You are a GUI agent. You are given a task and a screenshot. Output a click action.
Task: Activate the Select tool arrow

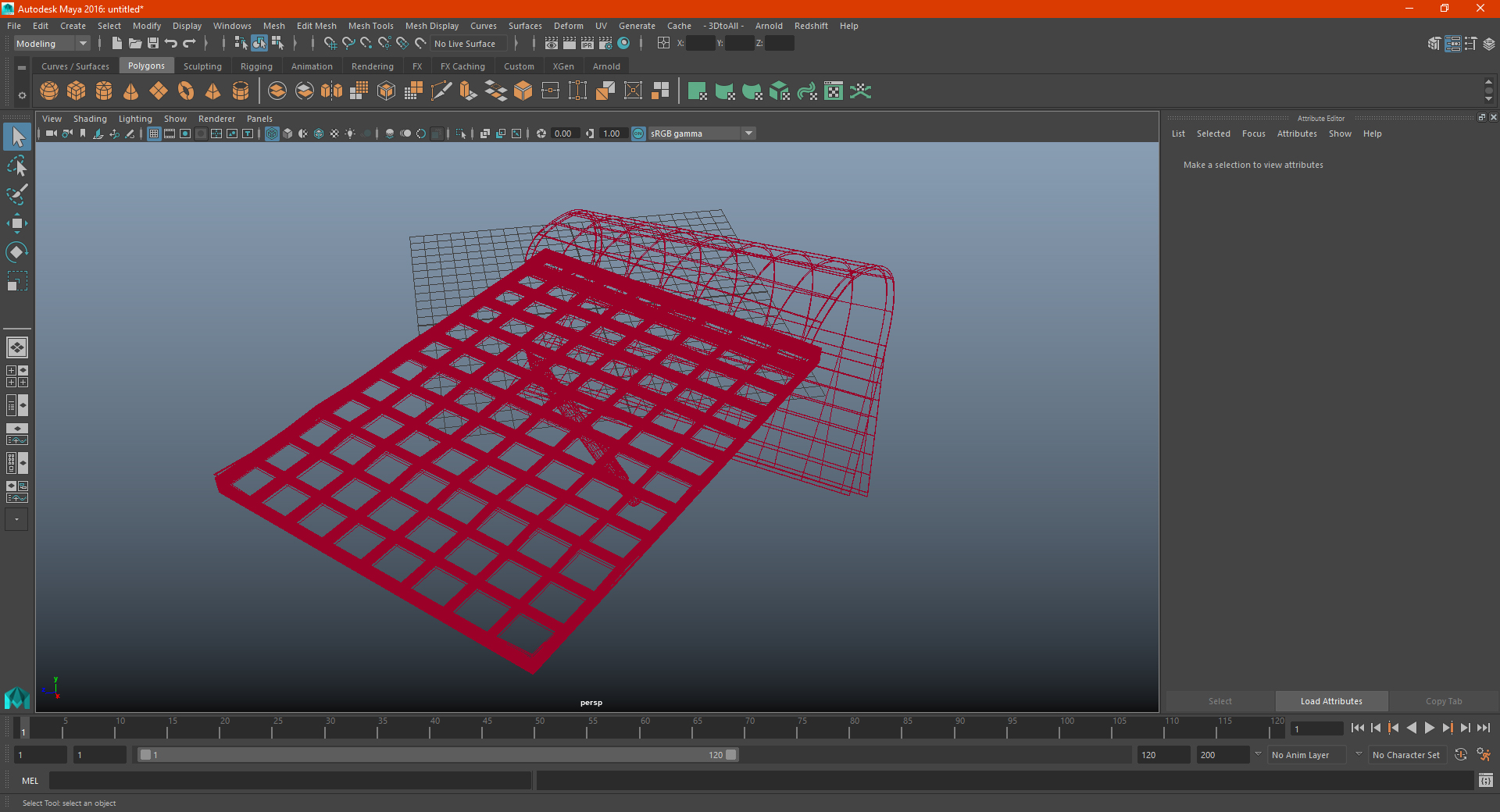tap(17, 137)
